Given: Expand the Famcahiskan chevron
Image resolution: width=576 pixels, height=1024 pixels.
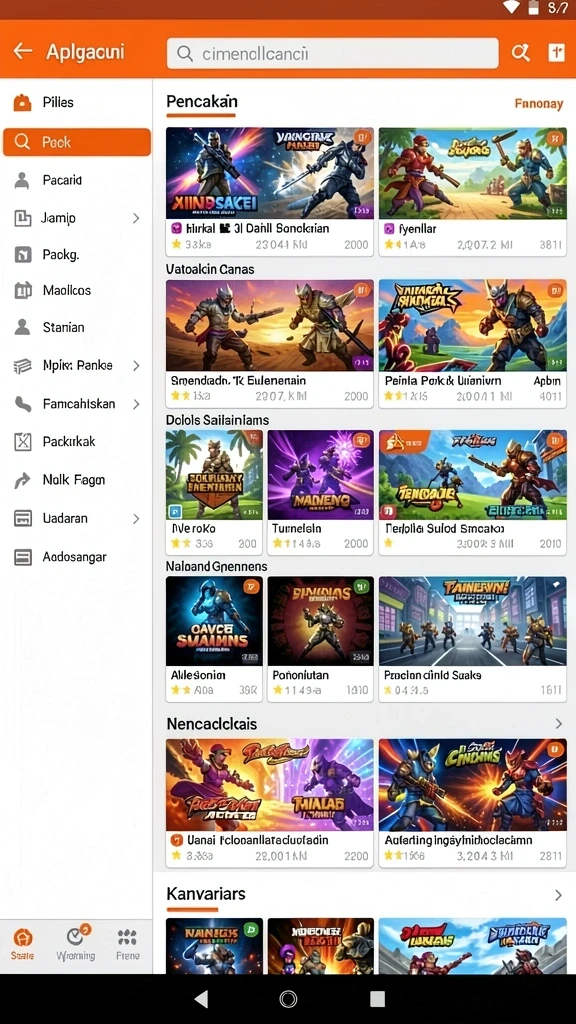Looking at the screenshot, I should coord(136,404).
